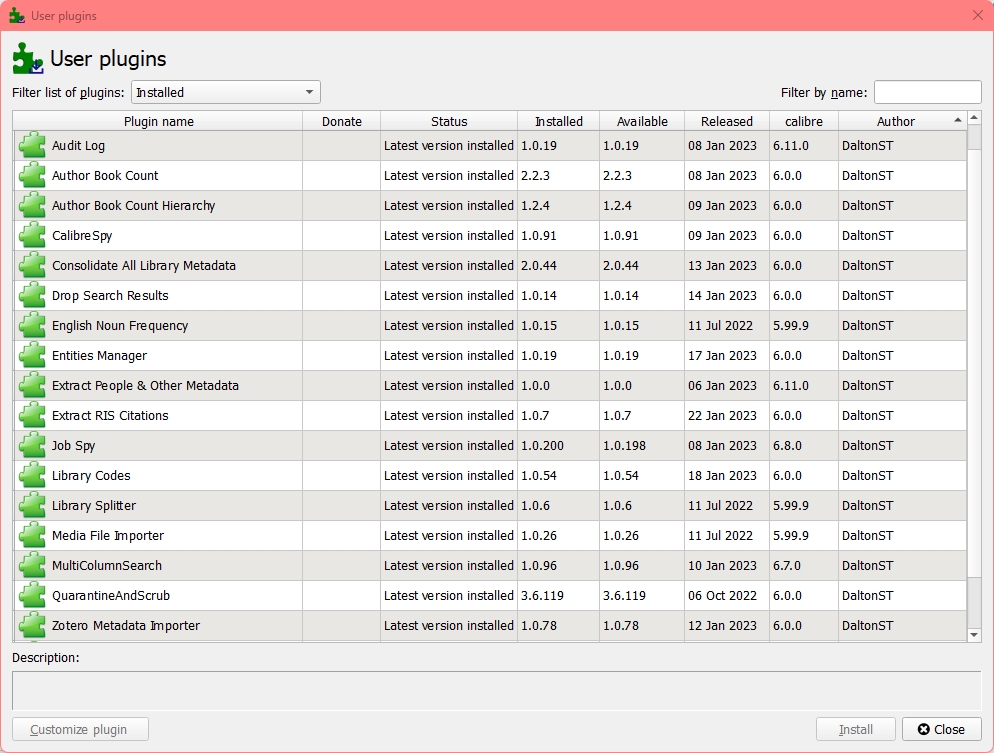994x753 pixels.
Task: Click the Library Splitter plugin icon
Action: pyautogui.click(x=32, y=505)
